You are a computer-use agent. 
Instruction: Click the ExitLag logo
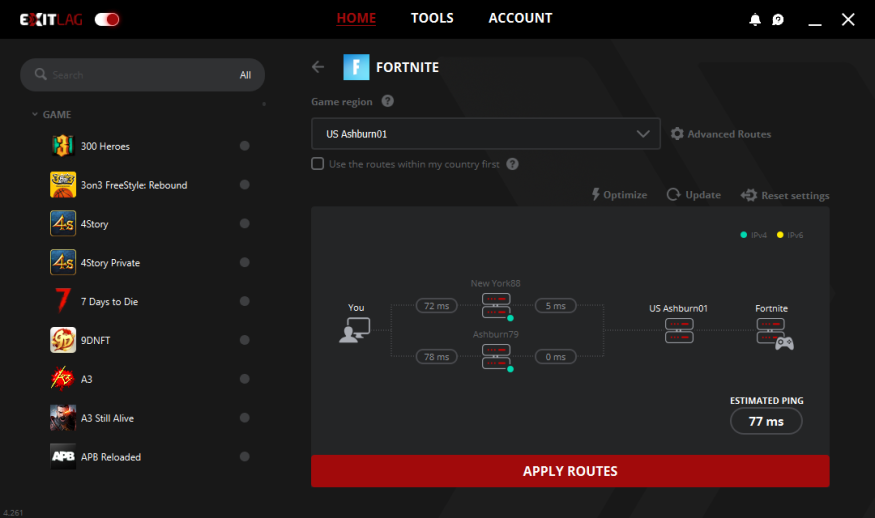(51, 20)
